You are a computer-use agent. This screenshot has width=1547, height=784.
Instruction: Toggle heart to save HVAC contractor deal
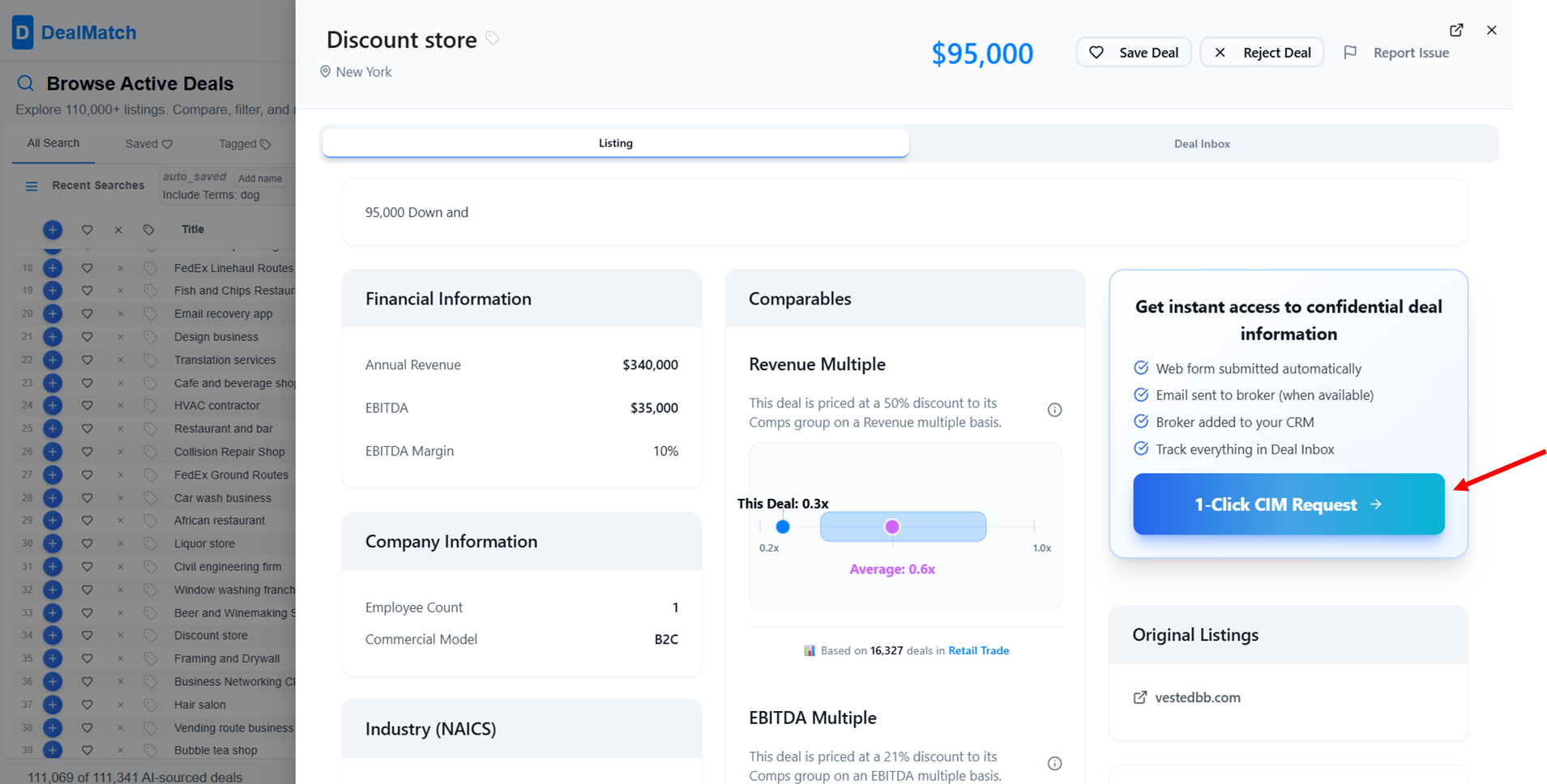[87, 405]
